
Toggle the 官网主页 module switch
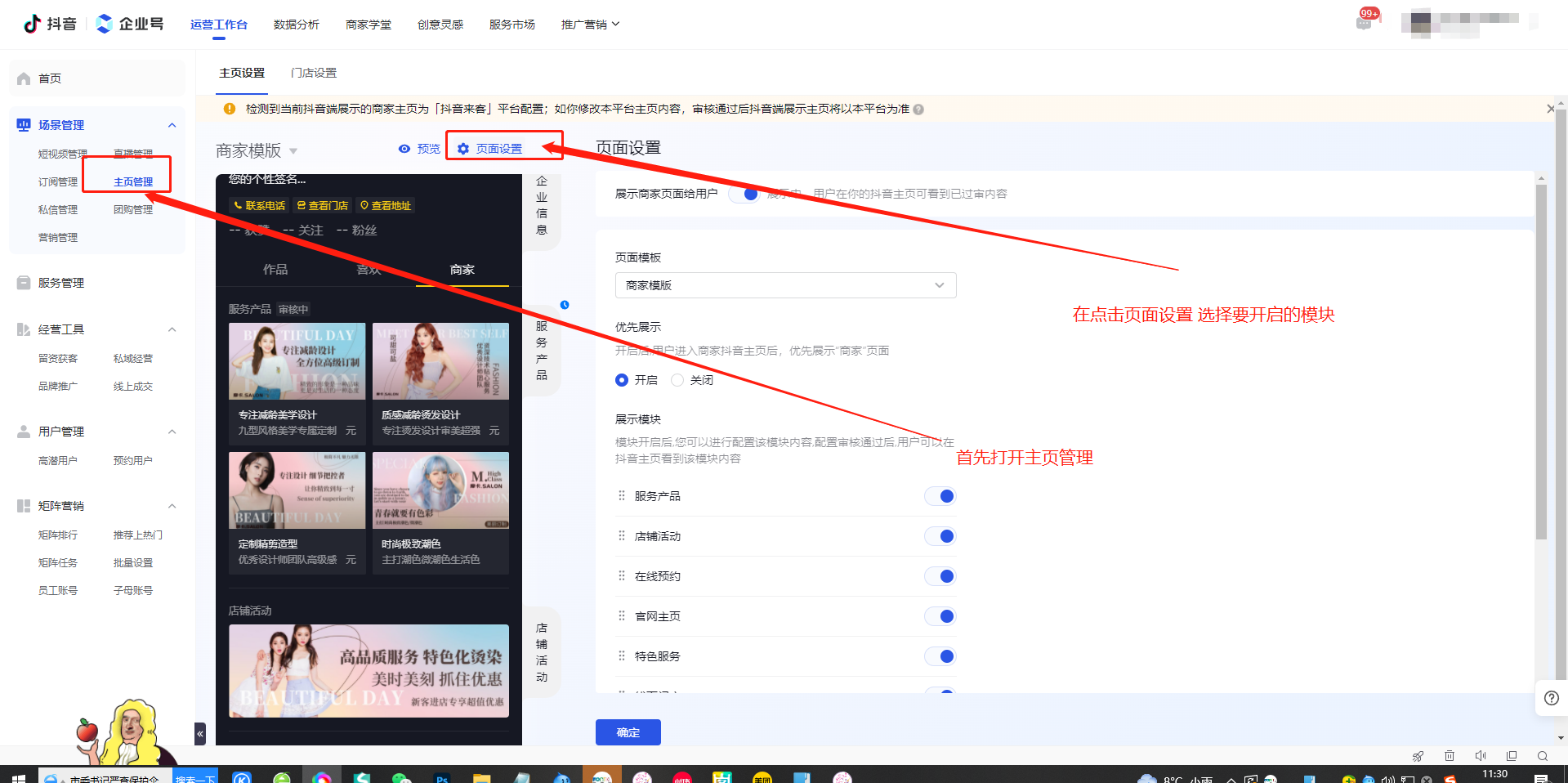click(x=940, y=616)
